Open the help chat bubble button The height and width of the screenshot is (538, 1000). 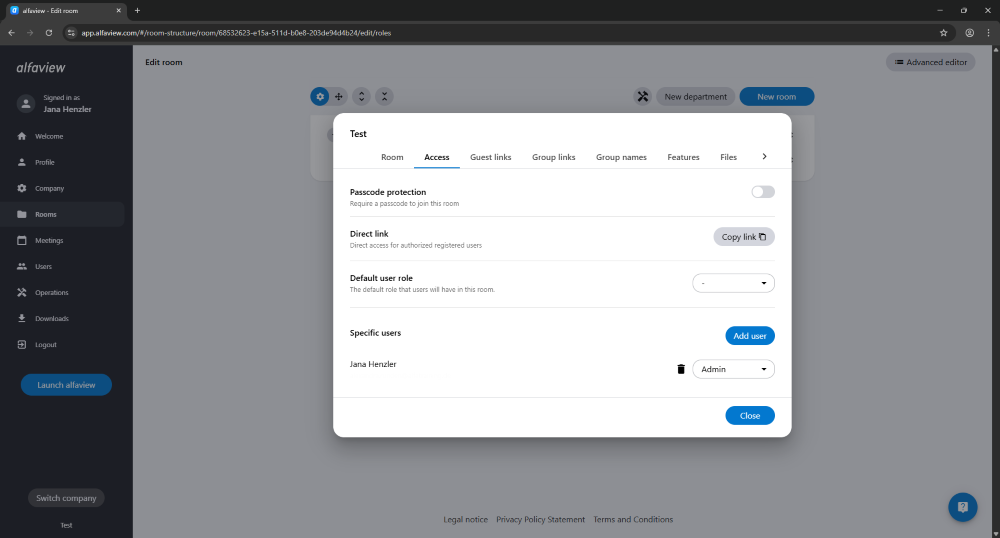962,507
